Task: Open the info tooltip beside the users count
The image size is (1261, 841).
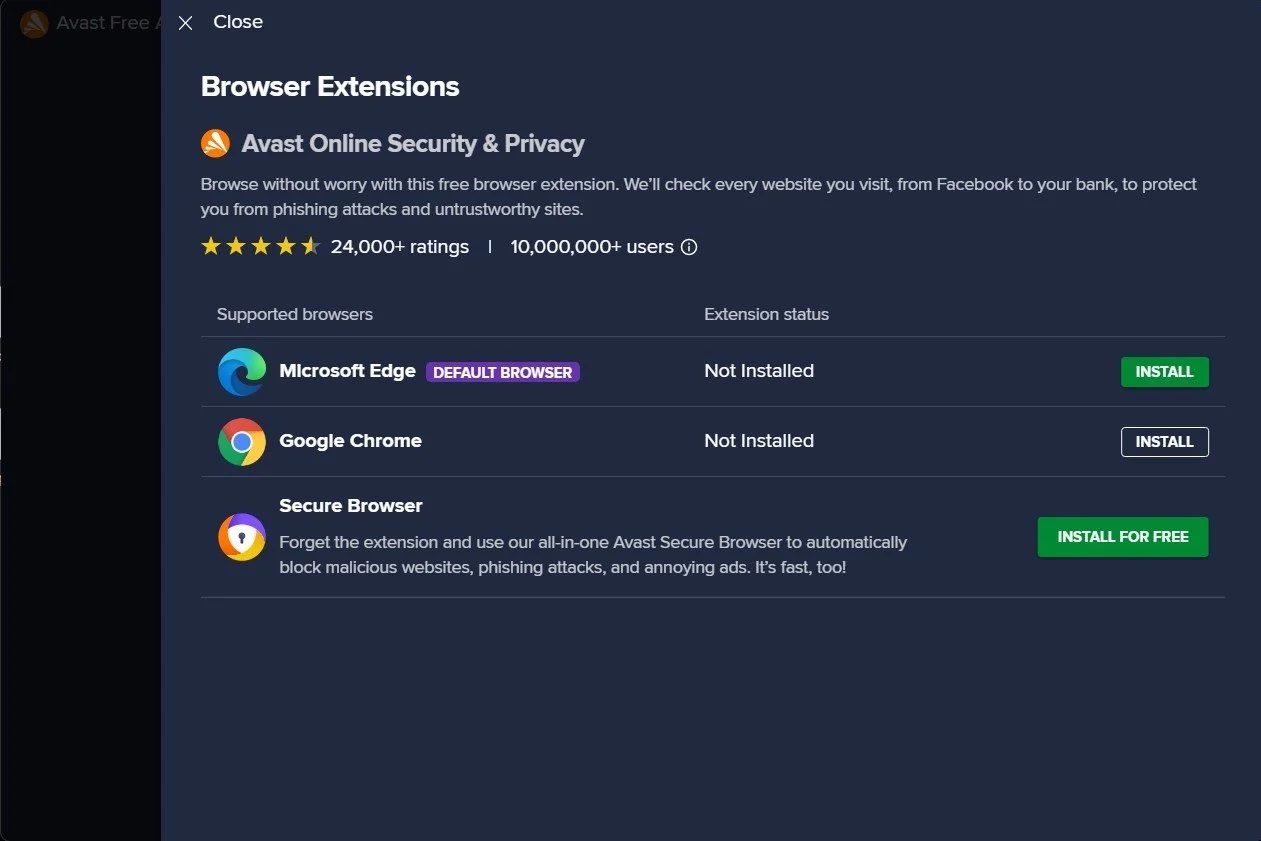Action: point(689,247)
